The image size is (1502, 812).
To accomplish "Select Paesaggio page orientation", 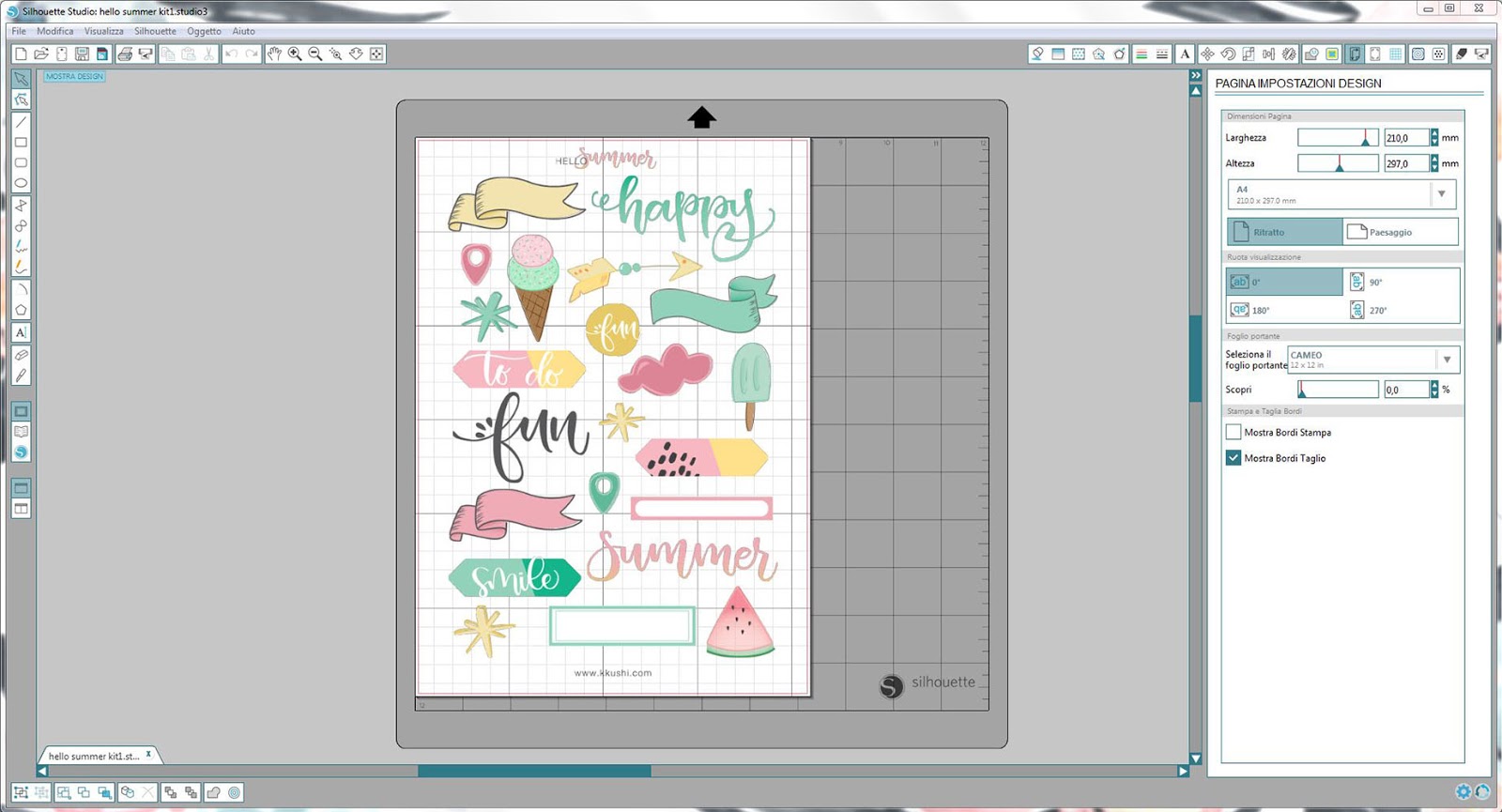I will [x=1401, y=232].
